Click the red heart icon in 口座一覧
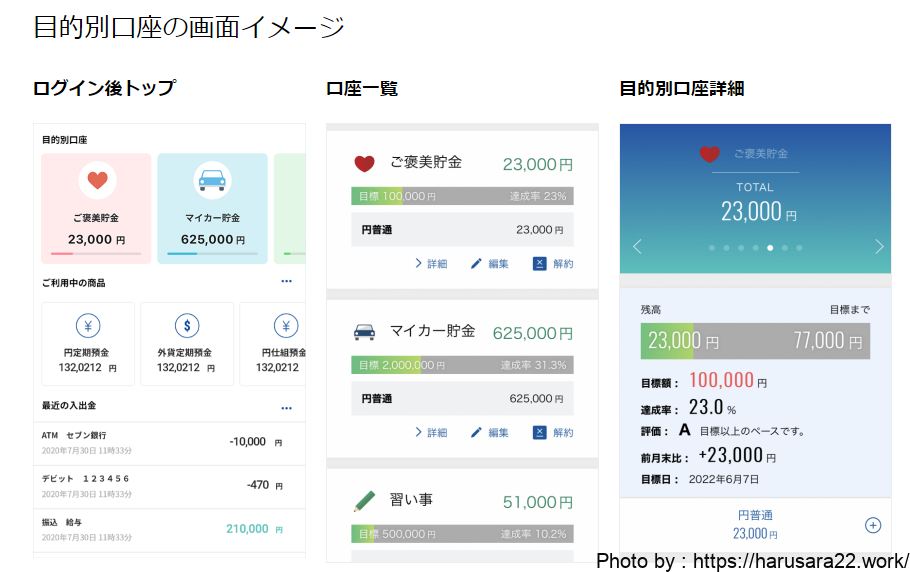The image size is (910, 572). pos(364,163)
